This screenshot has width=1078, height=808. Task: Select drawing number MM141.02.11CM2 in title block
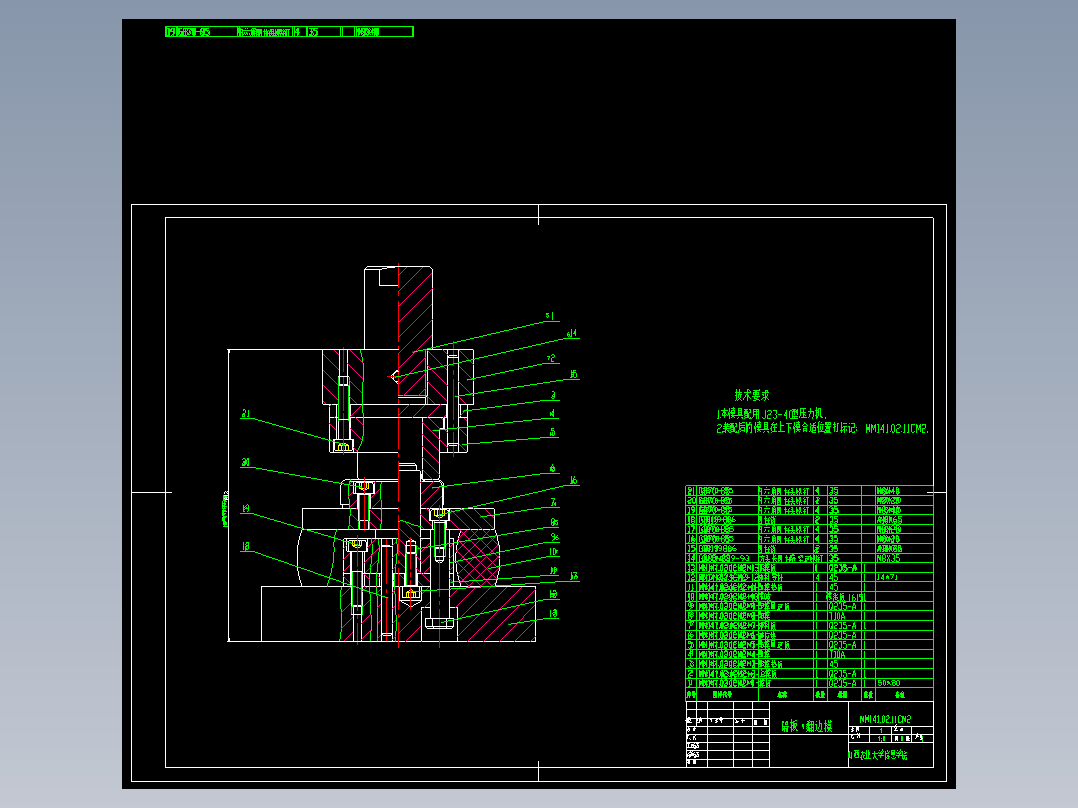point(886,719)
